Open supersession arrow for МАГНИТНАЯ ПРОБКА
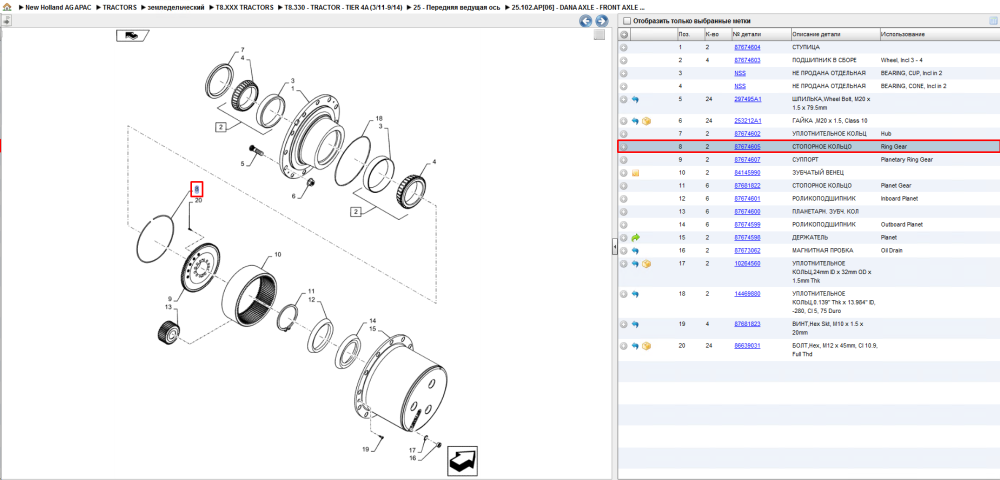Screen dimensions: 1000x480 pyautogui.click(x=635, y=251)
